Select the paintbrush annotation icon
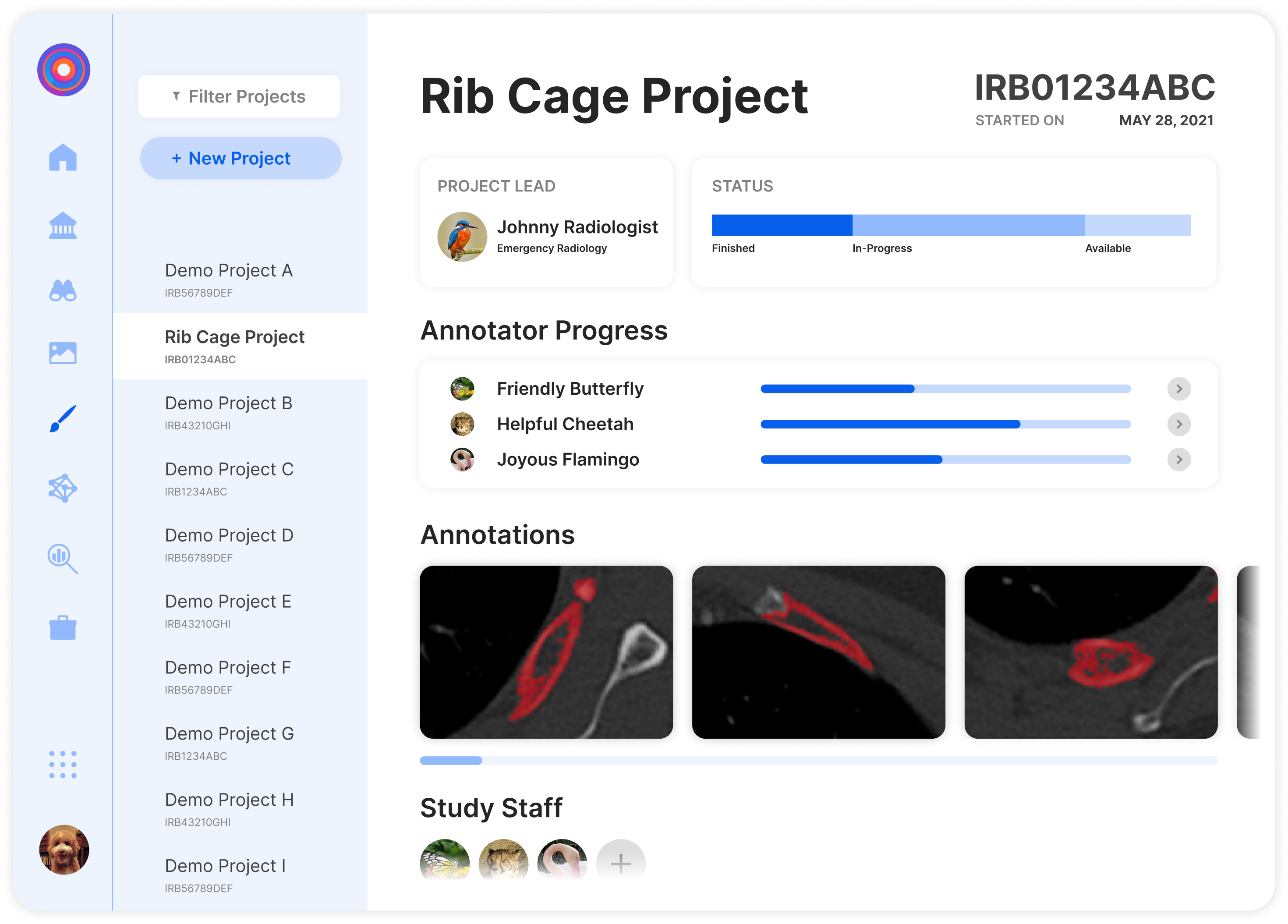Screen dimensions: 1288x924 pyautogui.click(x=63, y=418)
